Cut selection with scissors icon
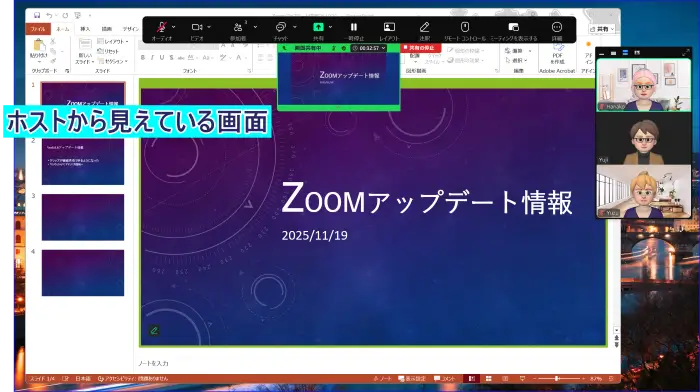This screenshot has height=392, width=700. point(53,41)
